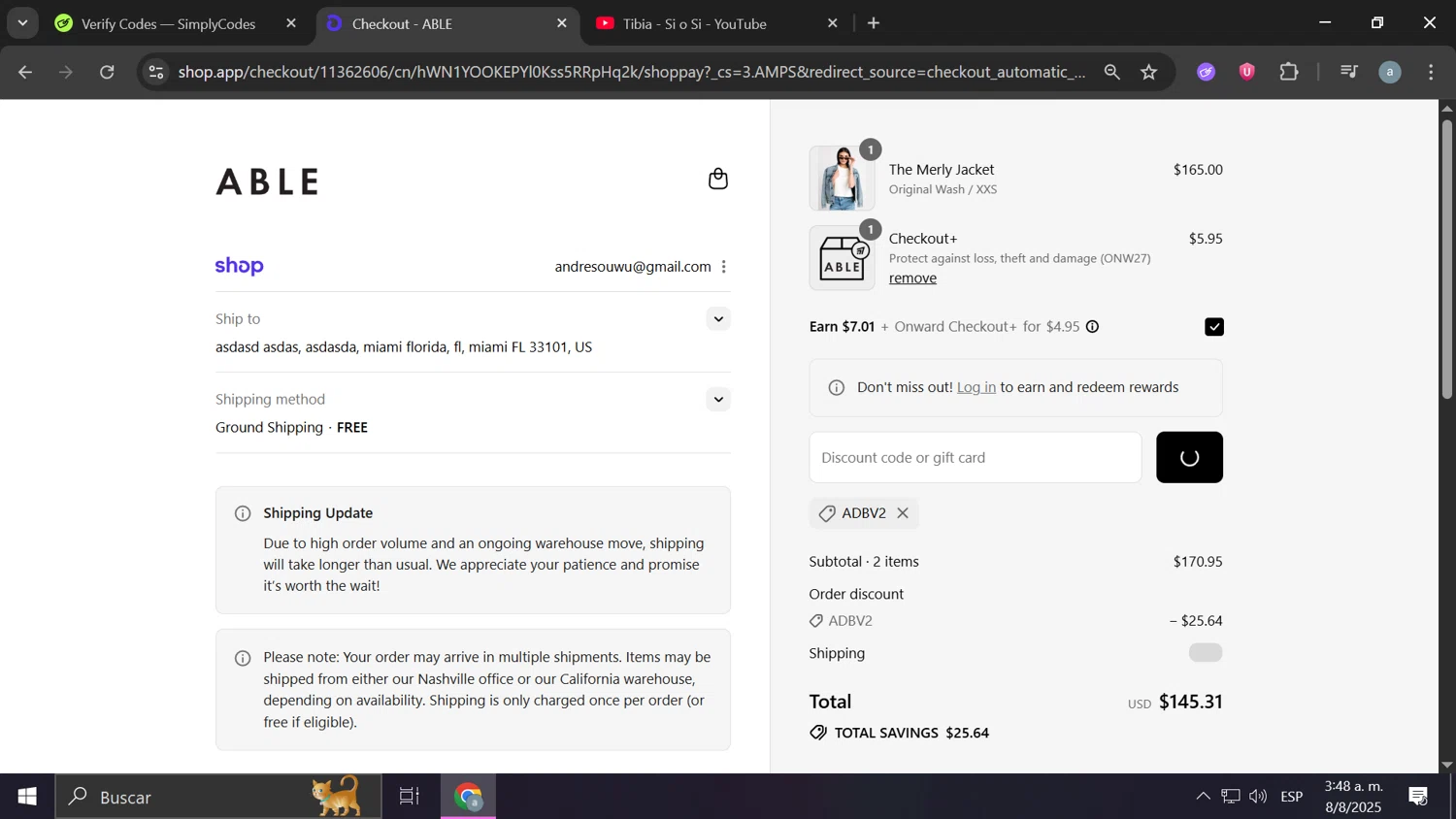Image resolution: width=1456 pixels, height=819 pixels.
Task: Click The Merly Jacket product name
Action: point(942,170)
